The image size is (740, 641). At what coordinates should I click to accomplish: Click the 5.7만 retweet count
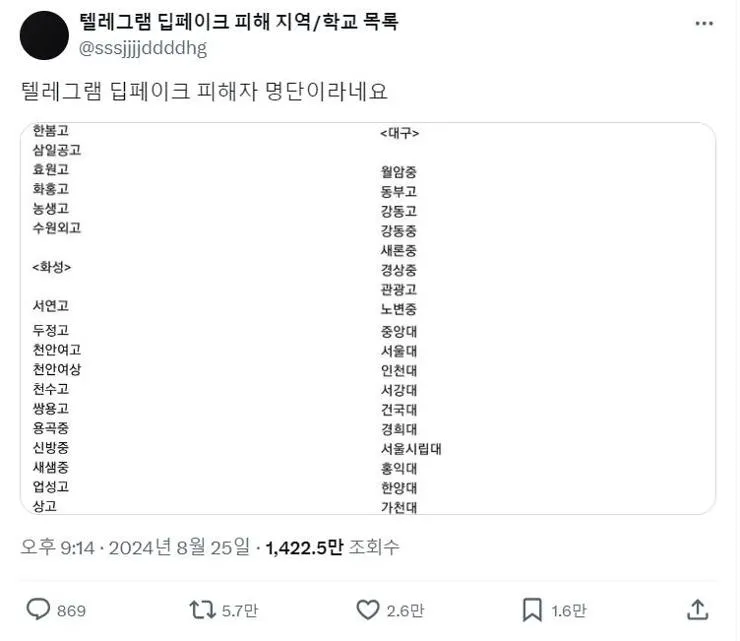pyautogui.click(x=241, y=610)
